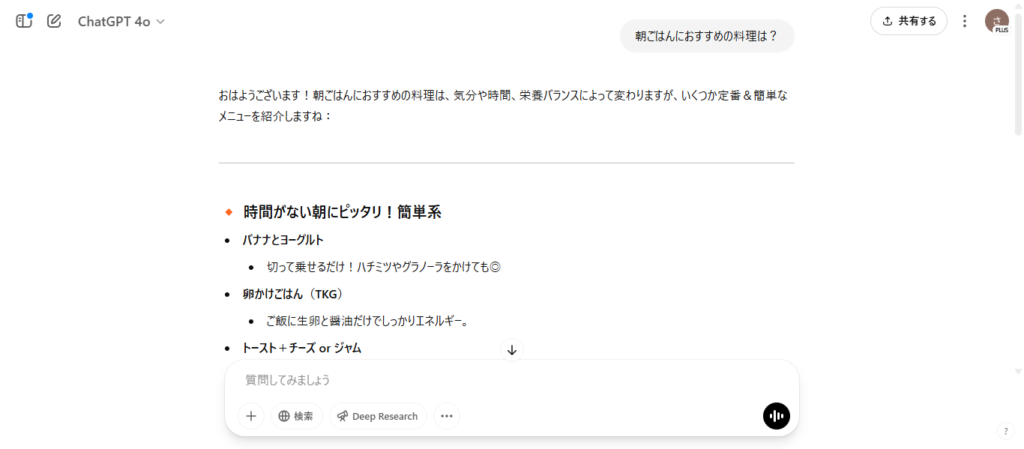Open the three-dot options menu
The width and height of the screenshot is (1024, 449).
click(x=965, y=21)
